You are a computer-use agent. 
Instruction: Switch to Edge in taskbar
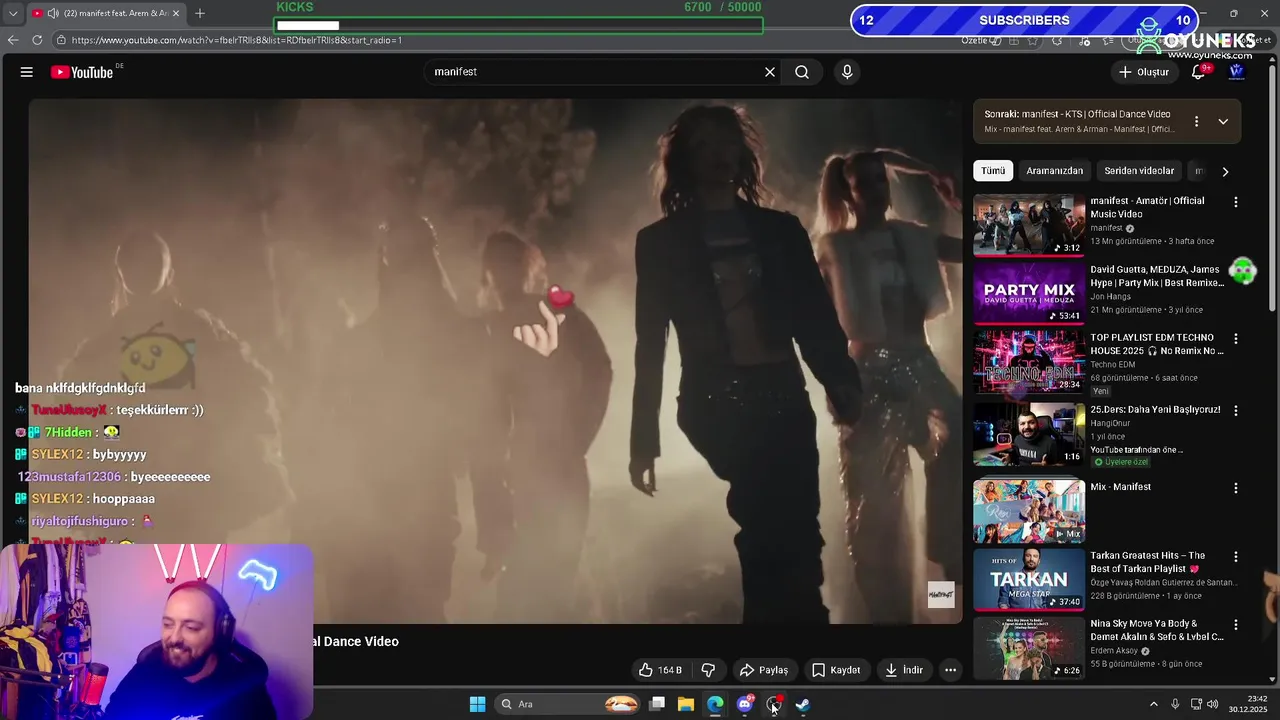point(715,704)
